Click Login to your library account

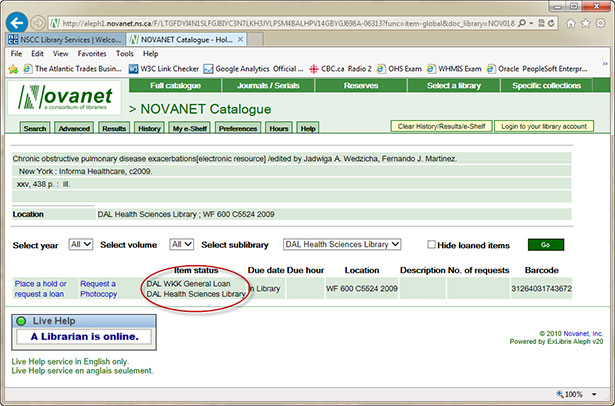tap(544, 127)
